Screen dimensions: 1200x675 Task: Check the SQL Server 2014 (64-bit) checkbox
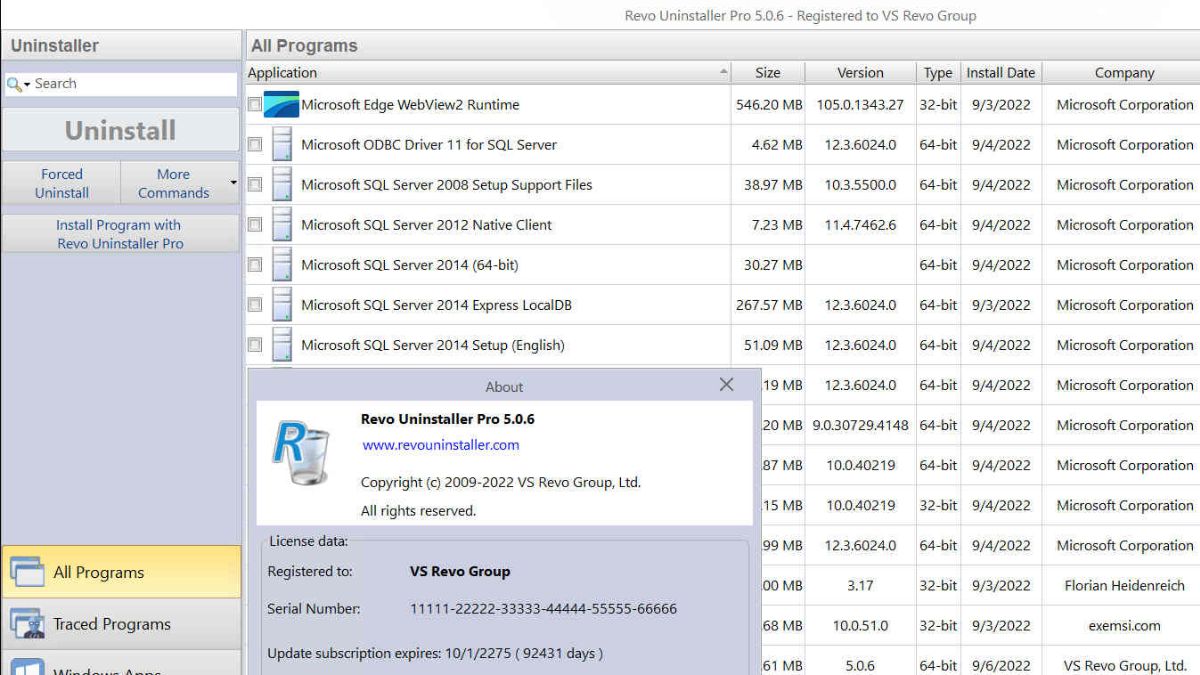[255, 264]
